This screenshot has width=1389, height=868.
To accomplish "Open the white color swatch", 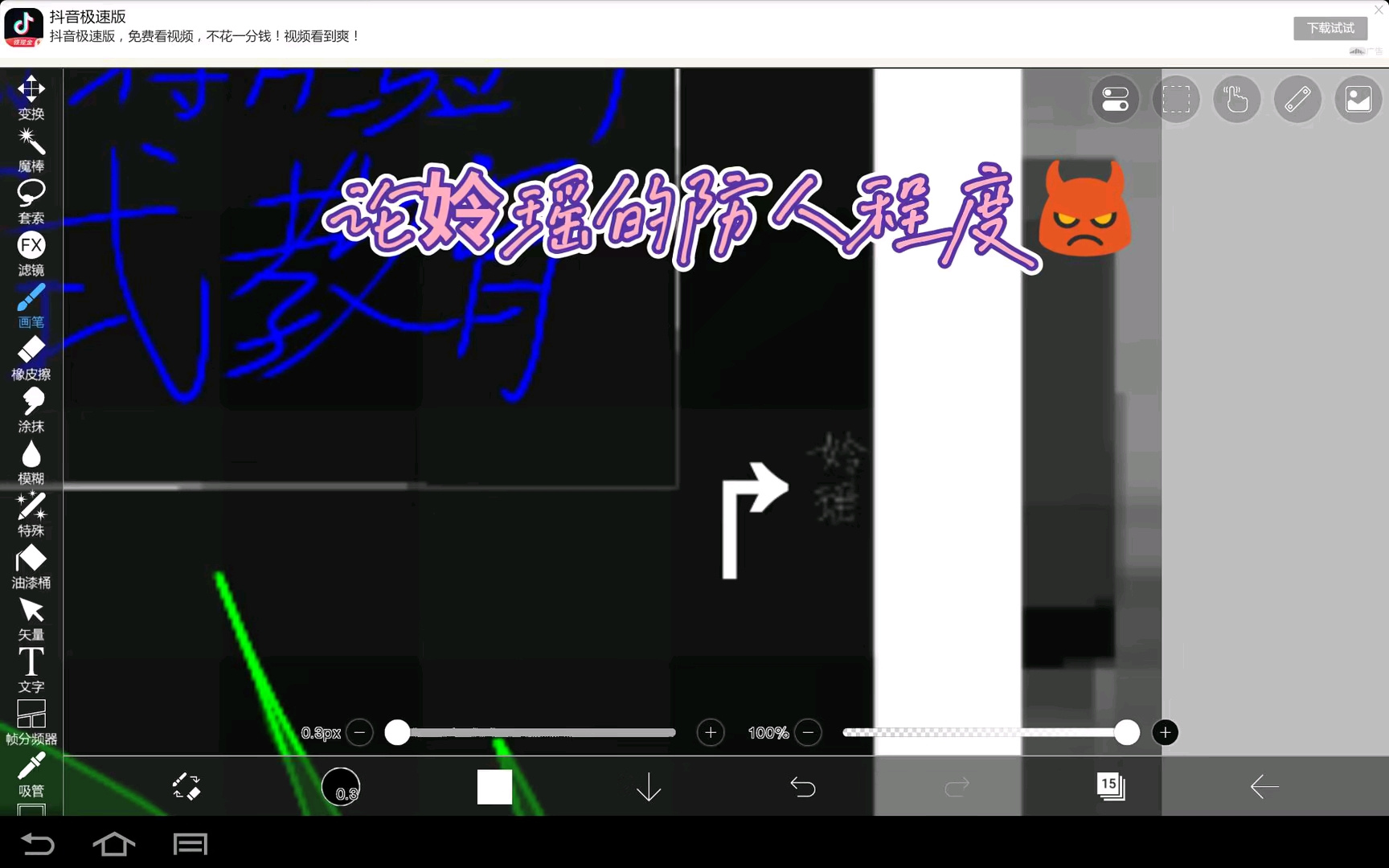I will pyautogui.click(x=494, y=787).
